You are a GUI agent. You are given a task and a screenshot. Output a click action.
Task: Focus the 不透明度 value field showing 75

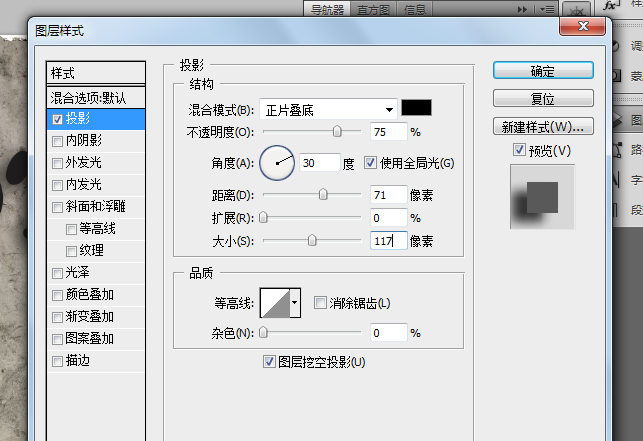point(389,132)
